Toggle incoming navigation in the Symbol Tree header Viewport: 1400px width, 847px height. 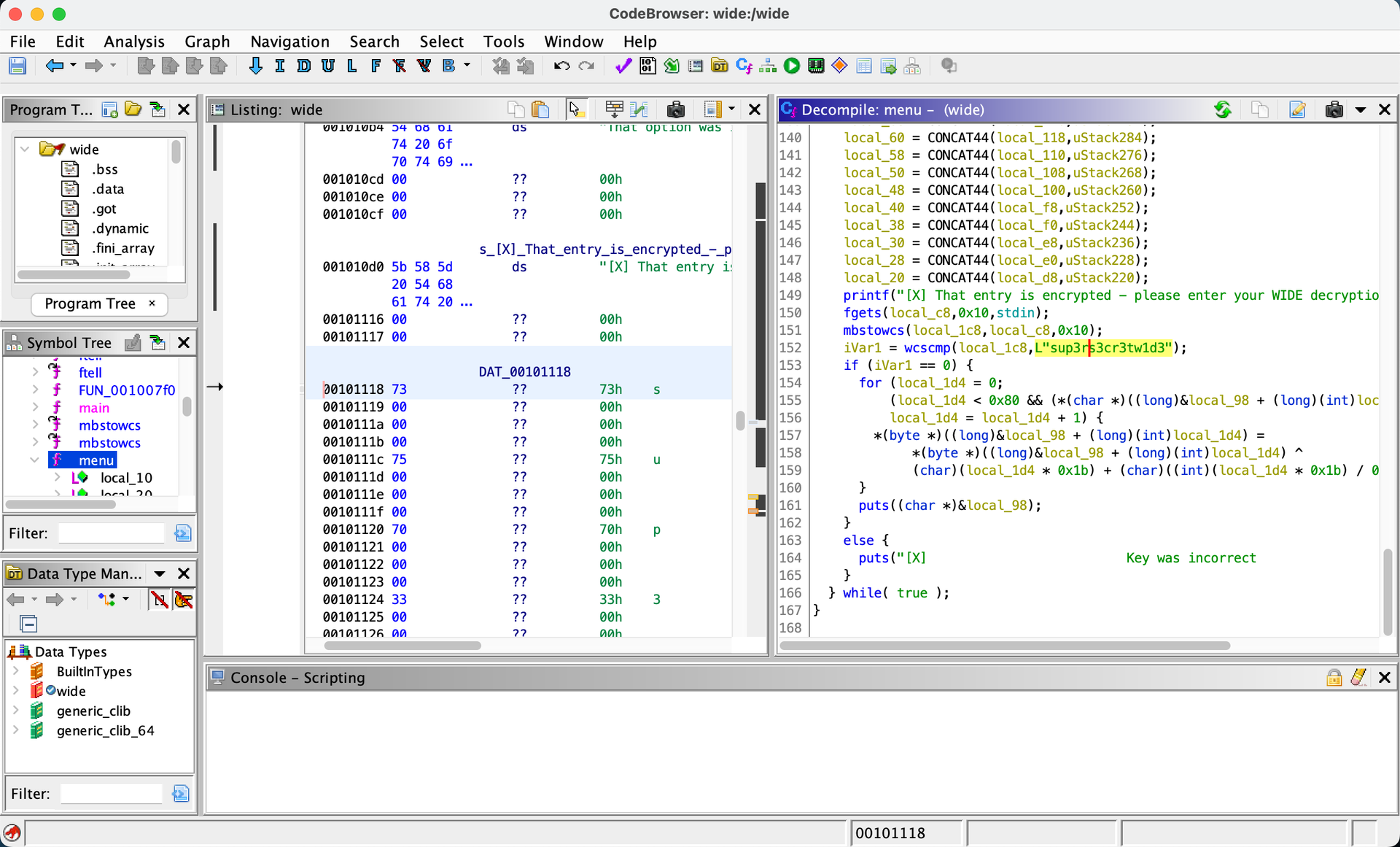[x=157, y=342]
